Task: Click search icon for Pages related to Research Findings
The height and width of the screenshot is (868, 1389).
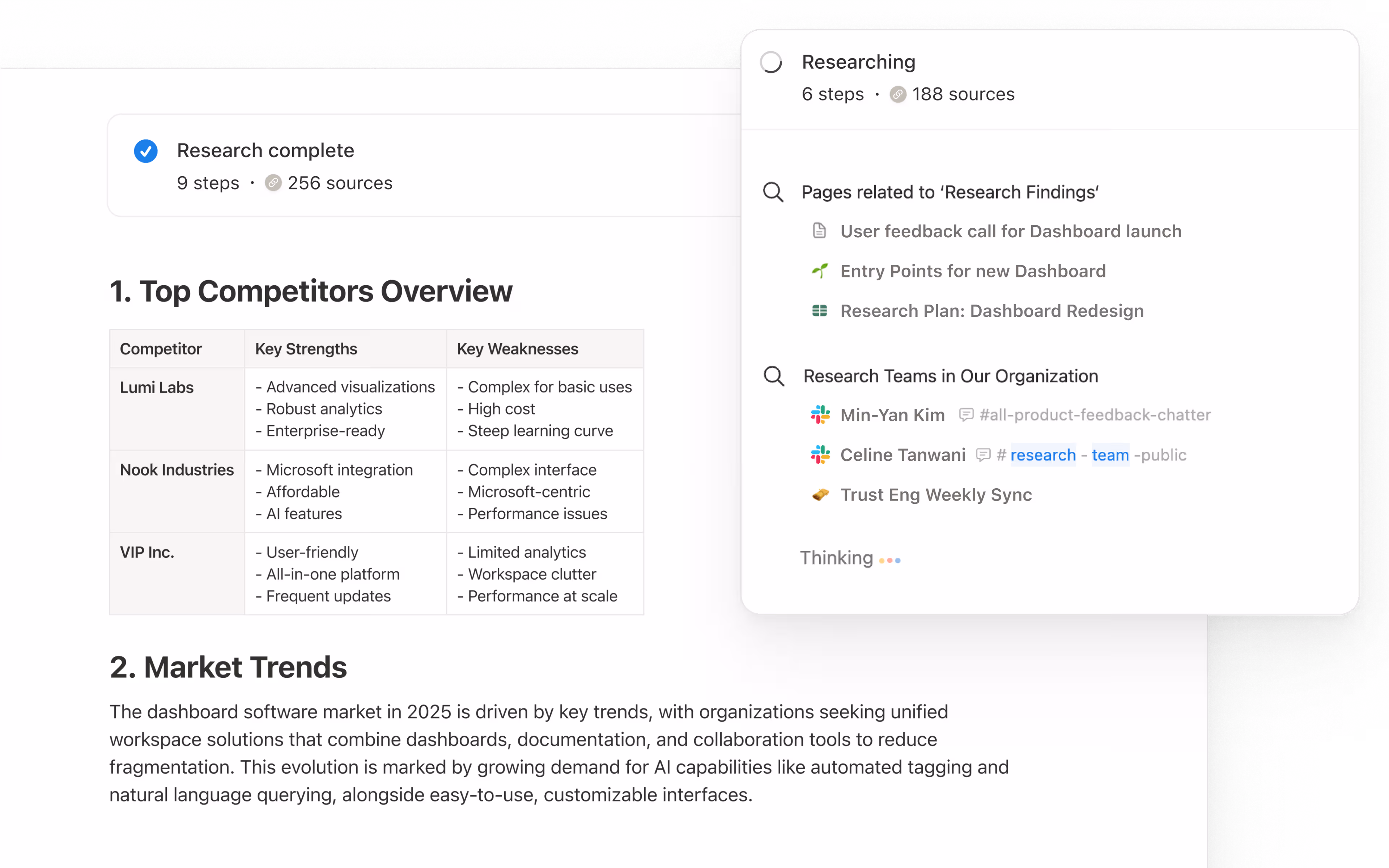Action: [774, 192]
